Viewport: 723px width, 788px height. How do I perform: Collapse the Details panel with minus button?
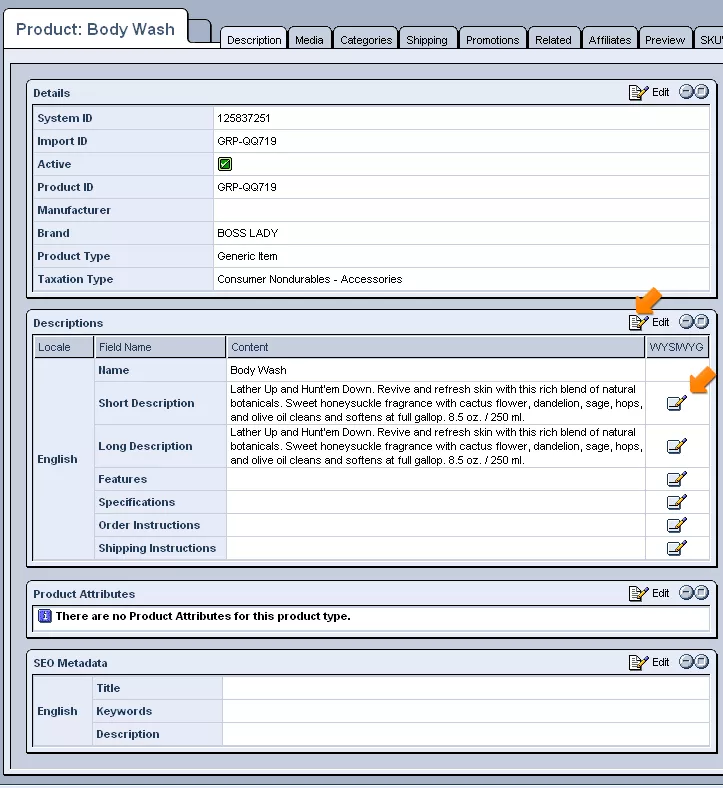click(x=686, y=92)
